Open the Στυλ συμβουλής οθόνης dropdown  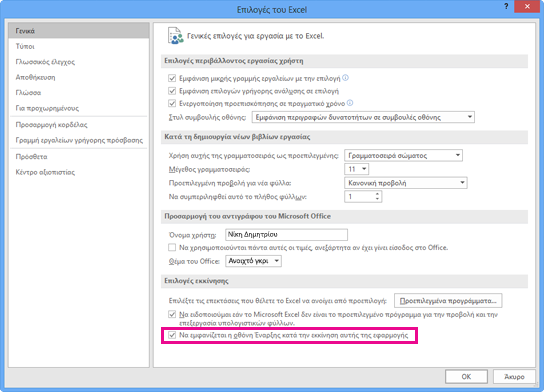363,117
